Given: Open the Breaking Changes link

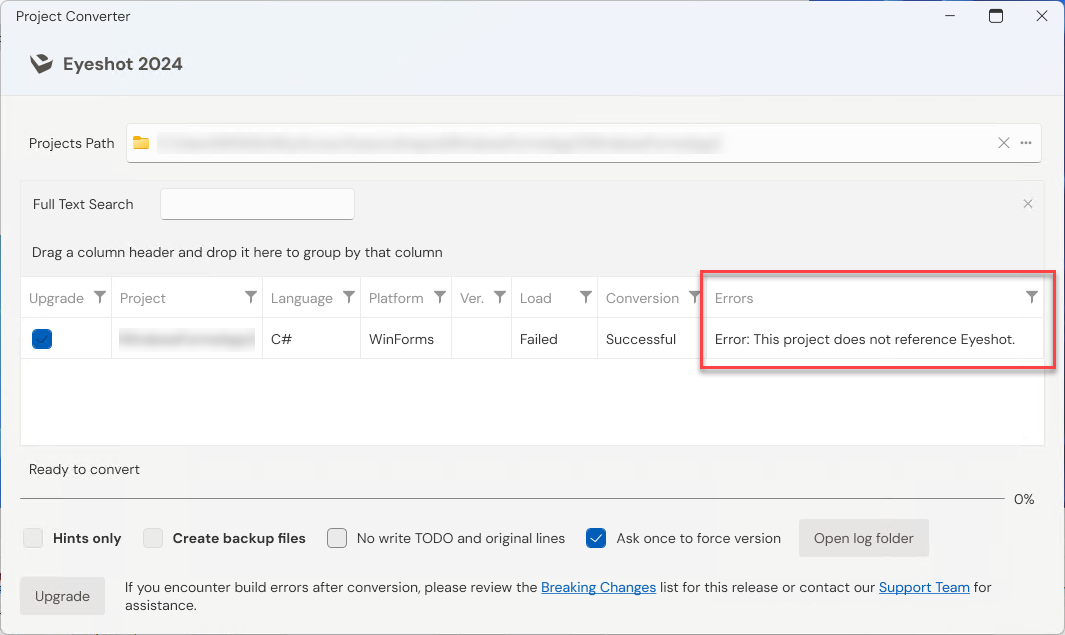Looking at the screenshot, I should 598,587.
